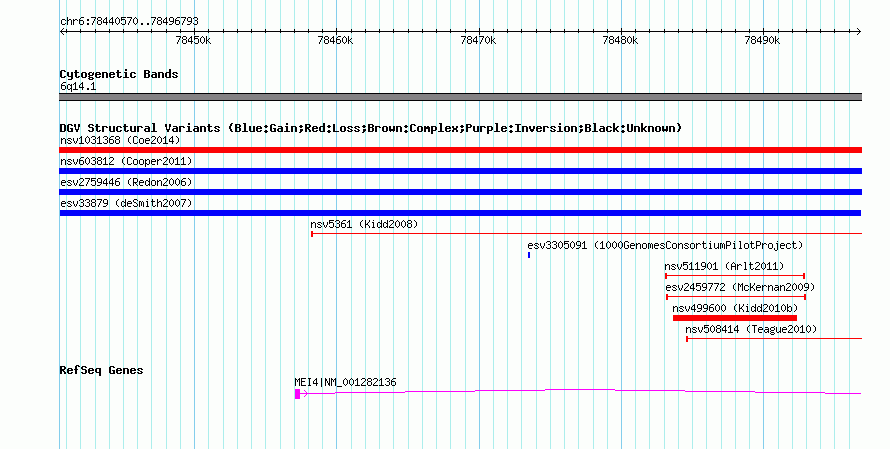Click the magenta MEI4 first exon block
890x449 pixels.
click(x=297, y=393)
